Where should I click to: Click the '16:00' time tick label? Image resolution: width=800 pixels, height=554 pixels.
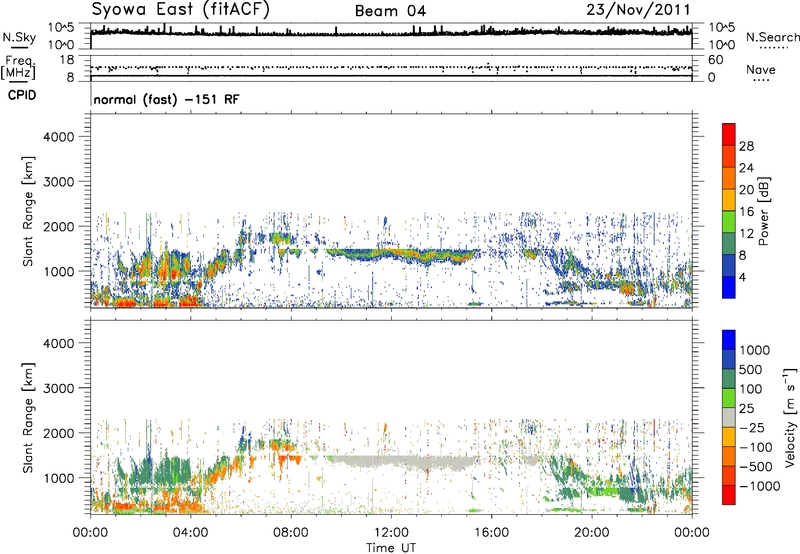point(491,533)
